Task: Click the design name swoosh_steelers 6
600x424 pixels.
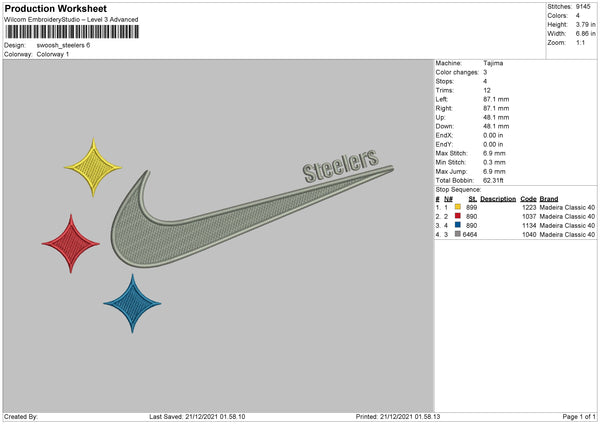Action: [x=64, y=45]
